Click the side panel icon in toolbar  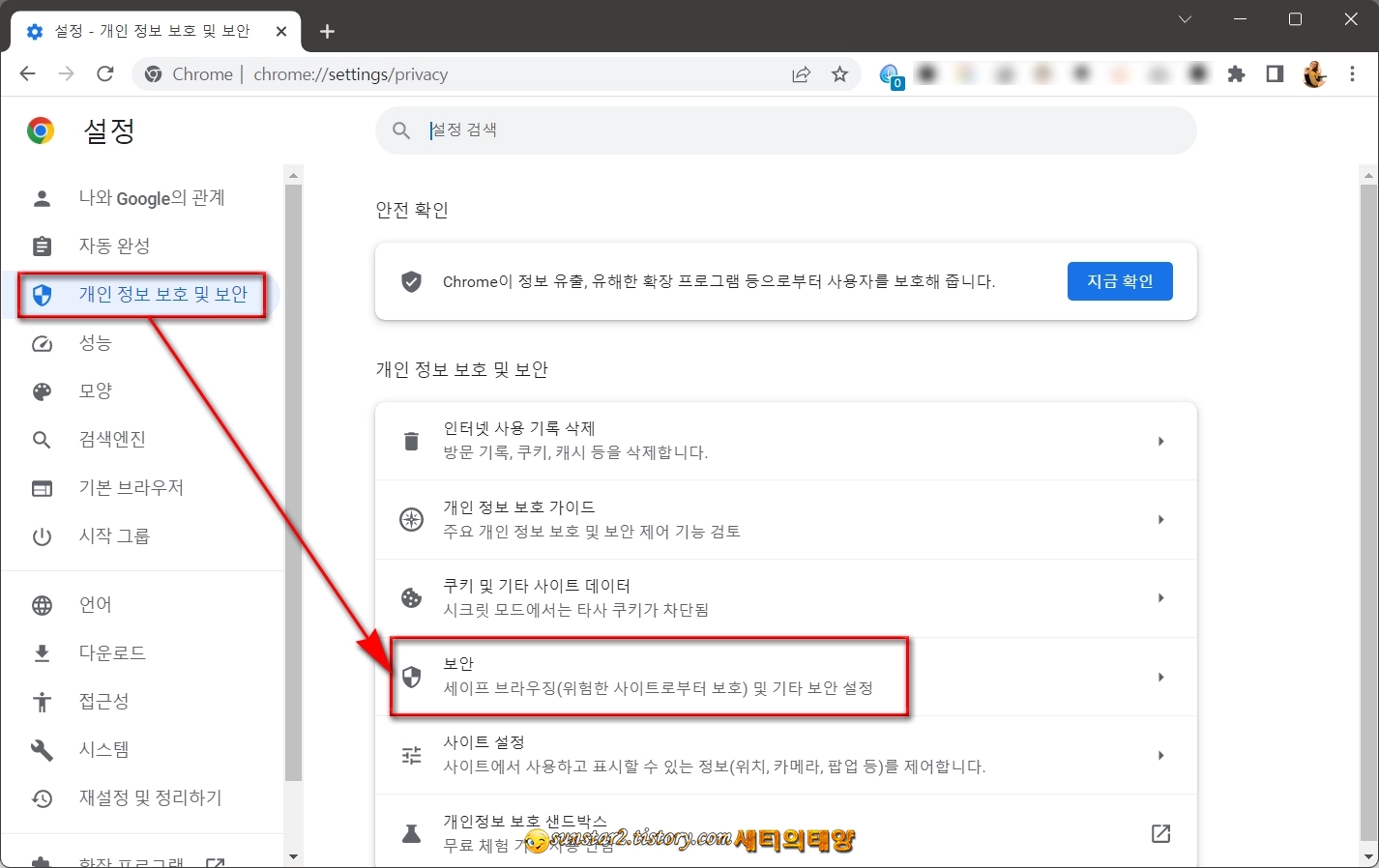point(1274,73)
